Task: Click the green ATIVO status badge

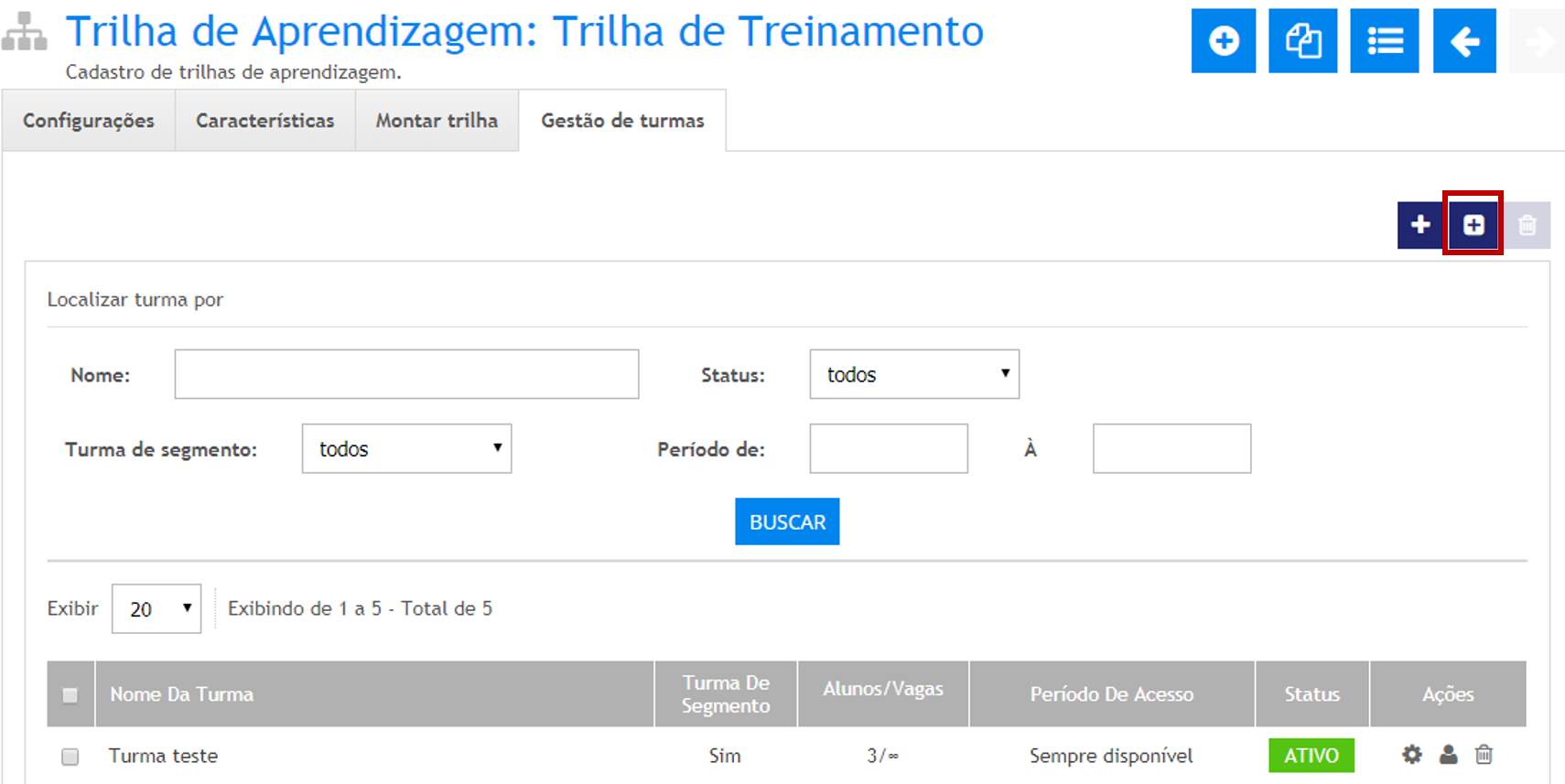Action: pyautogui.click(x=1311, y=756)
